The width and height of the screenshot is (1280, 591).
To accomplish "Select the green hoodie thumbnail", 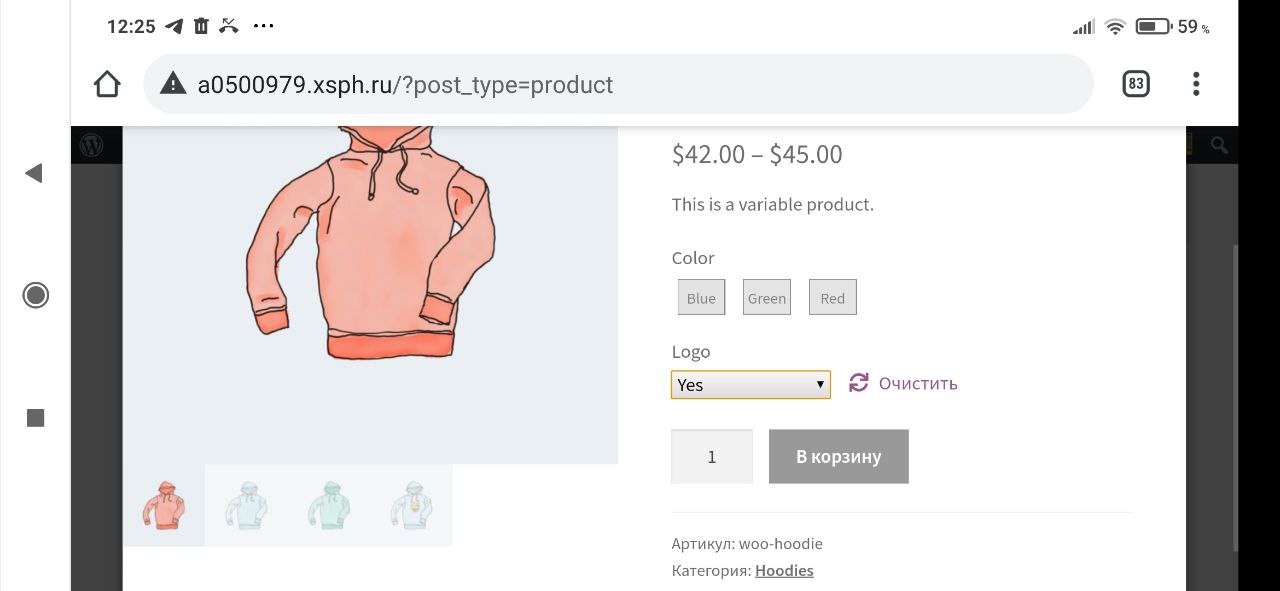I will 329,505.
